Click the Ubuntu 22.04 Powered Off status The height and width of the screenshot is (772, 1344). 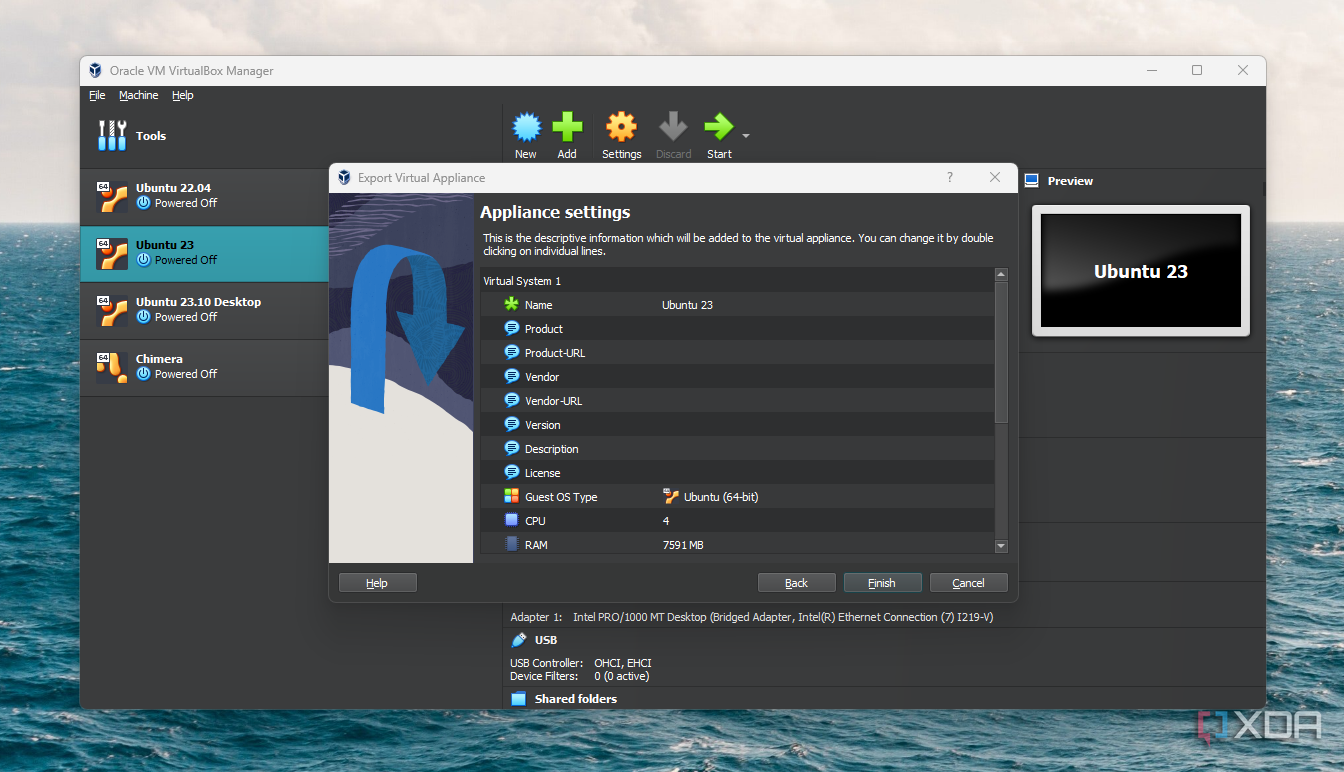[186, 203]
